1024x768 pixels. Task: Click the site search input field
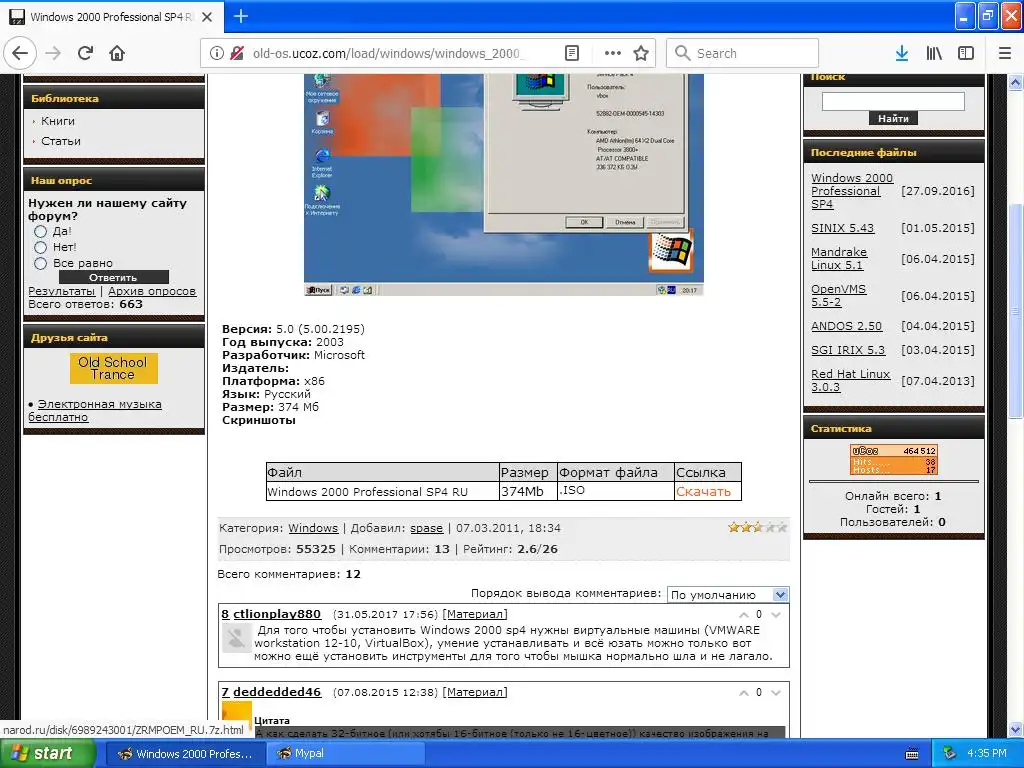tap(893, 101)
